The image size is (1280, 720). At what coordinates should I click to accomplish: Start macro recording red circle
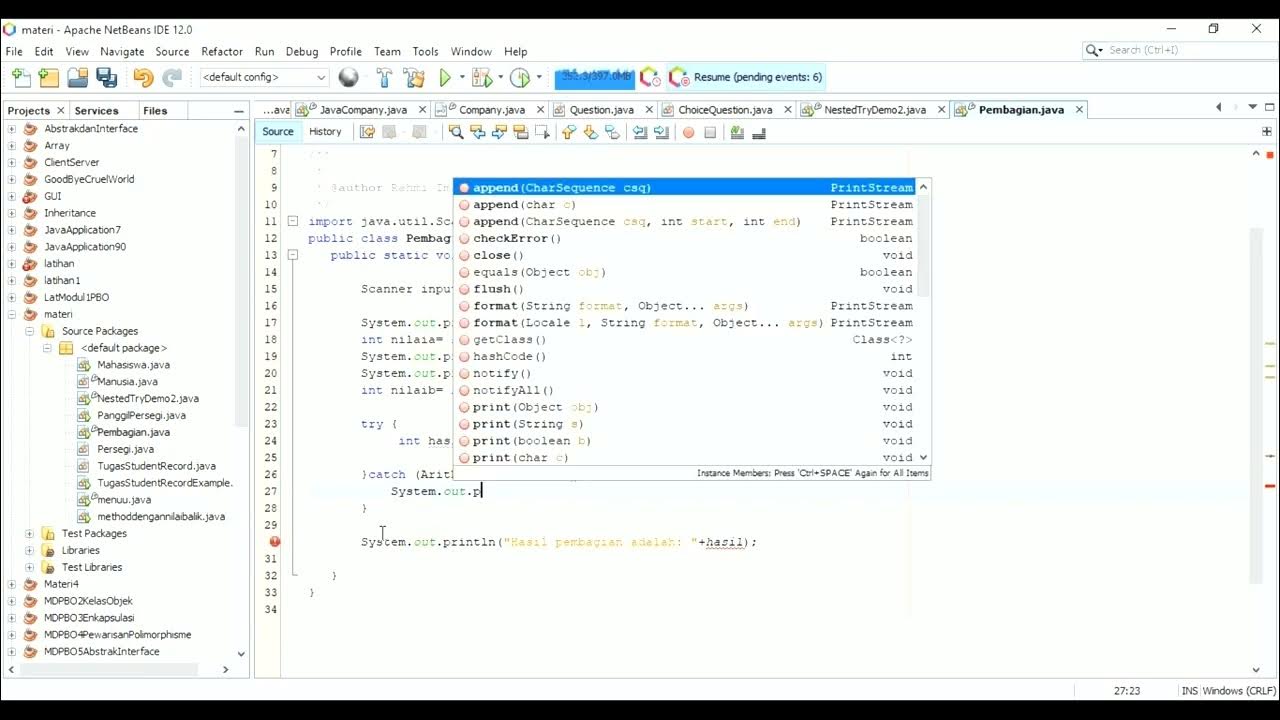click(x=688, y=132)
